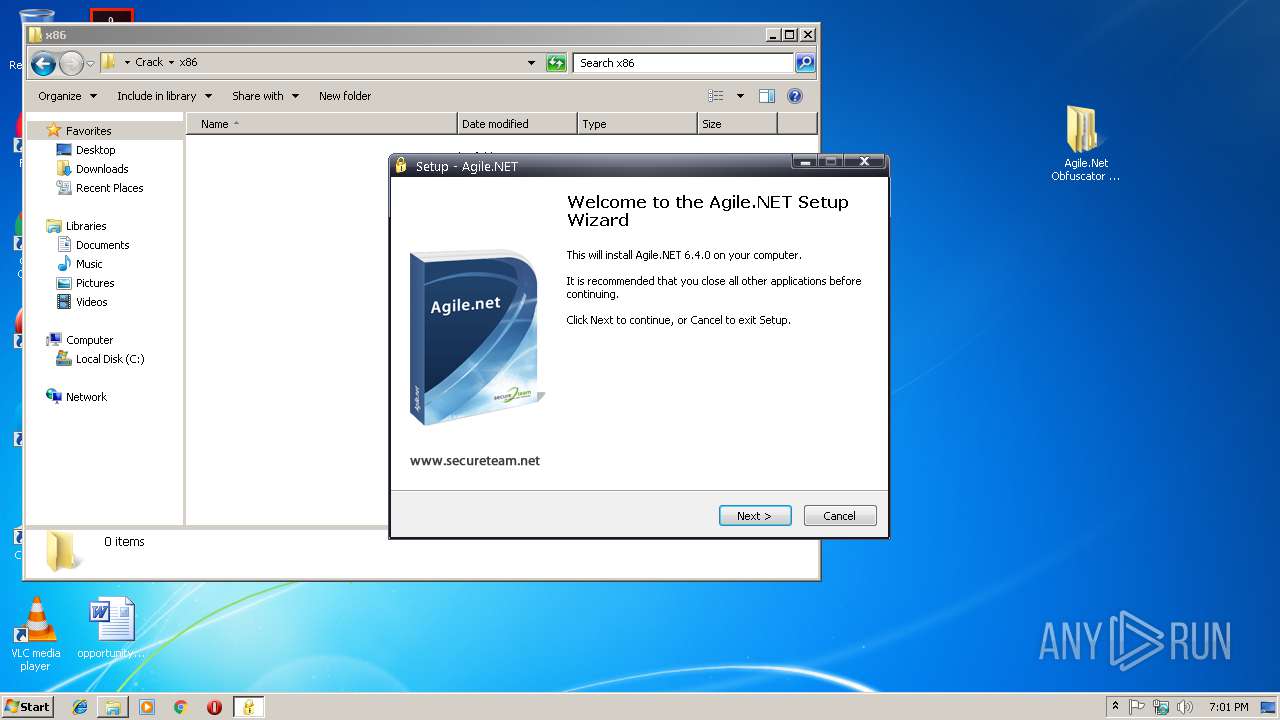Screen dimensions: 1280x720
Task: Select Network in navigation pane
Action: pos(86,397)
